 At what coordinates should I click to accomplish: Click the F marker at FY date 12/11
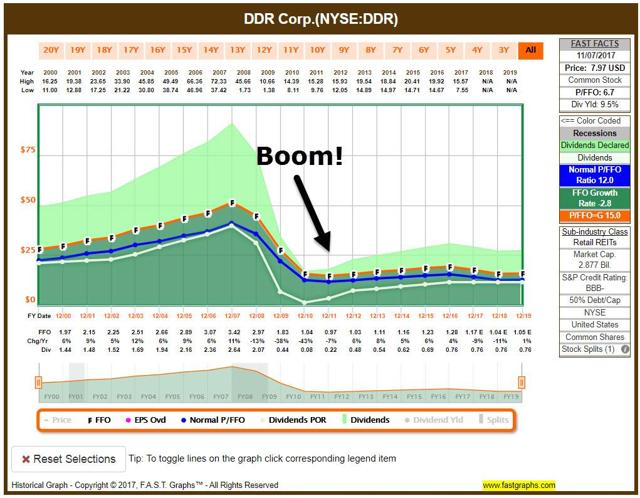329,276
